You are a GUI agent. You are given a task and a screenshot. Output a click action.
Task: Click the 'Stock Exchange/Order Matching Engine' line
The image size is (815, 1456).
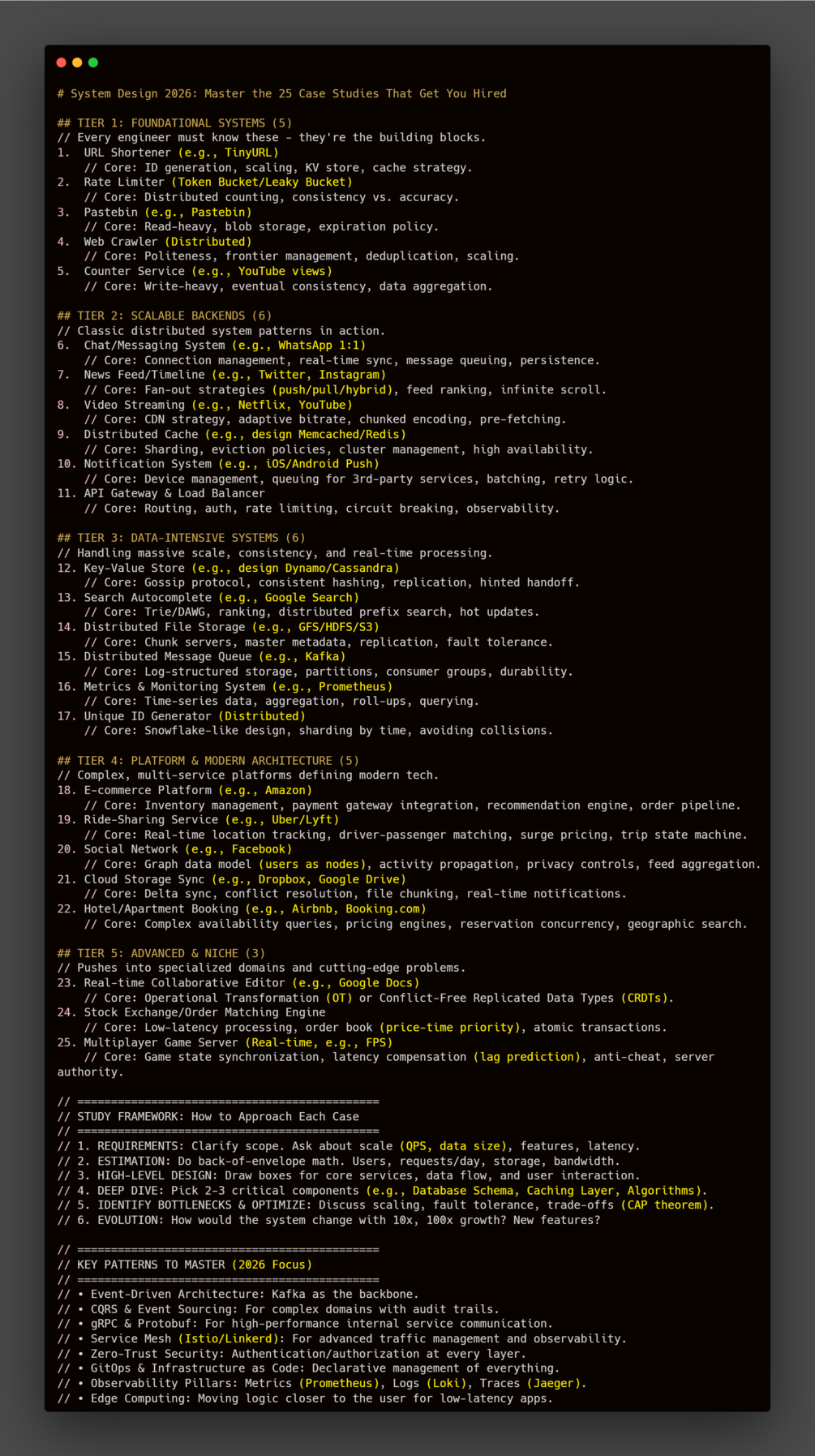[191, 1013]
